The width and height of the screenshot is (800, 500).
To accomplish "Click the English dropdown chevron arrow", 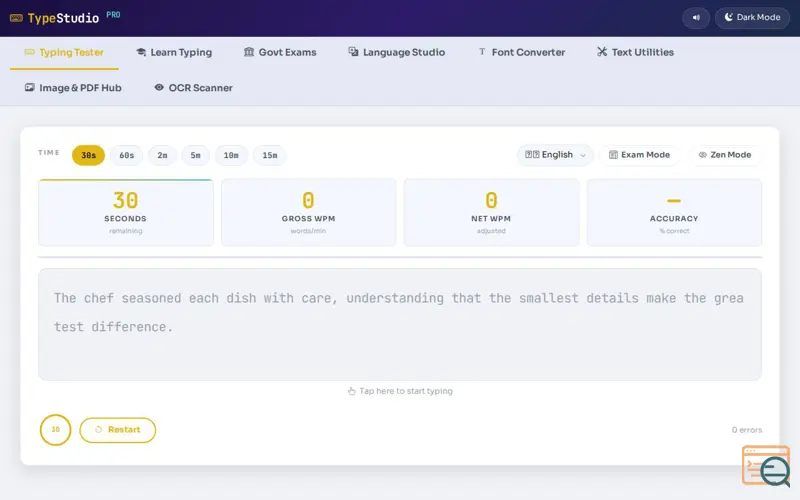I will click(x=583, y=155).
